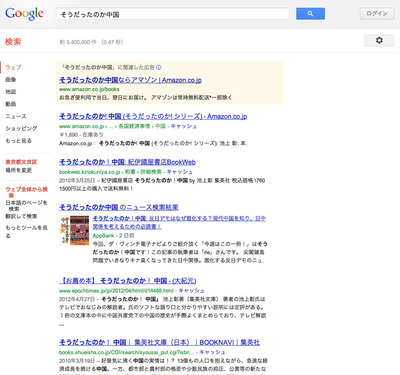
Task: Open cached copy of Amazon result
Action: 184,126
